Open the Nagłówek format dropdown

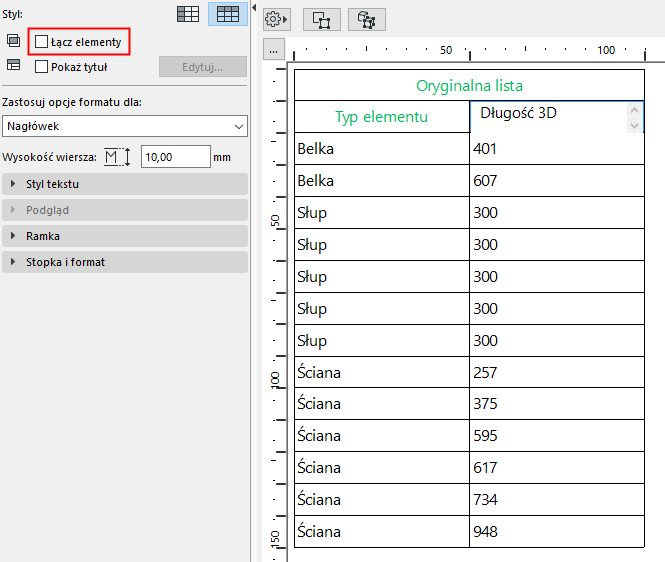point(125,126)
